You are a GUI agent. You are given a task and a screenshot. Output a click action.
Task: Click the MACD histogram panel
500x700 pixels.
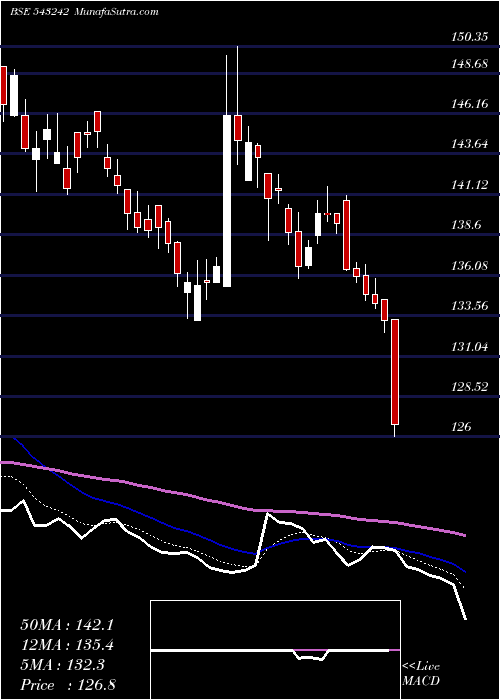pos(275,650)
